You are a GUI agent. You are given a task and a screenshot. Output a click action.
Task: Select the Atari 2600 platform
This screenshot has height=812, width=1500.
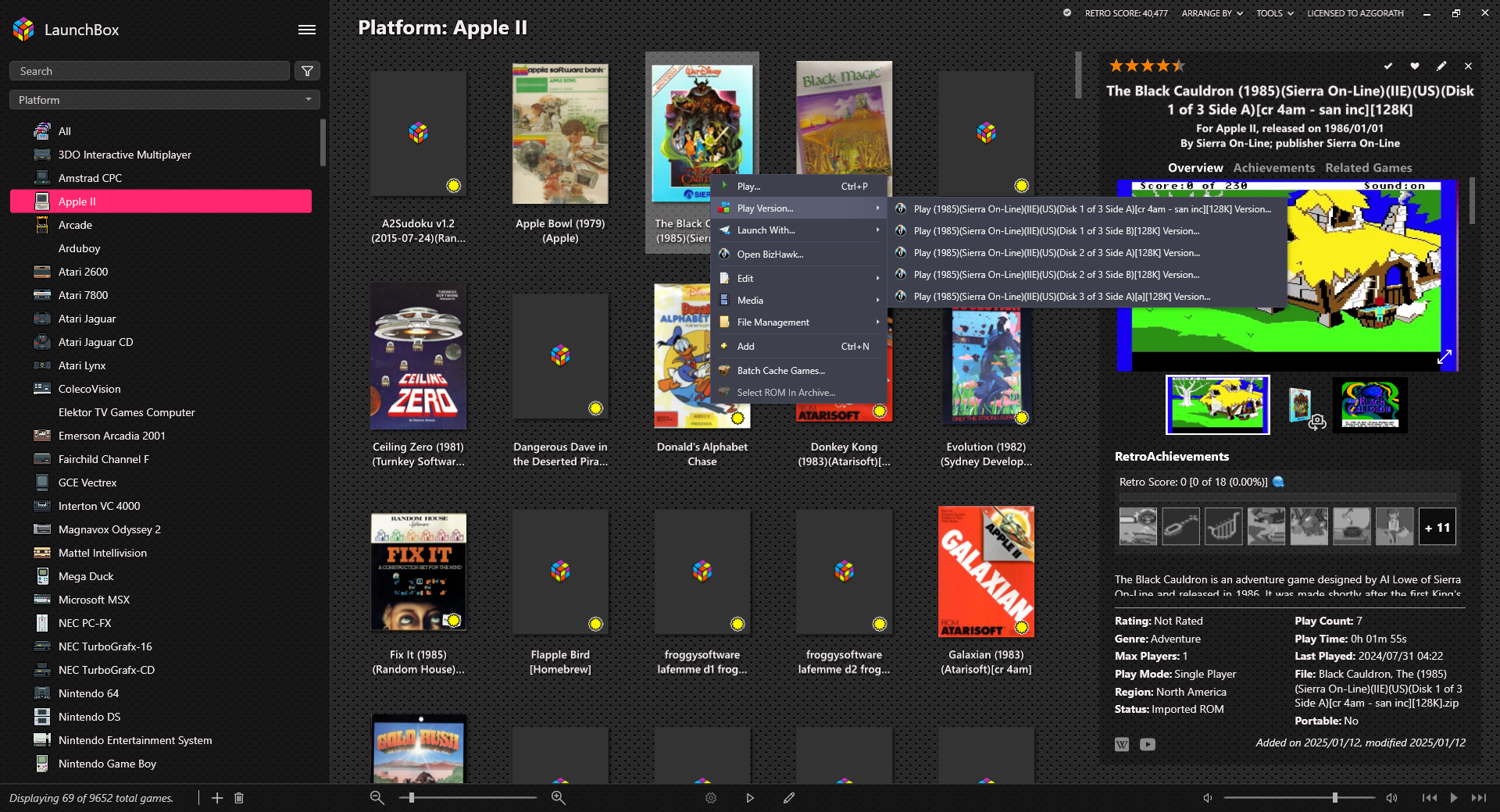coord(161,272)
